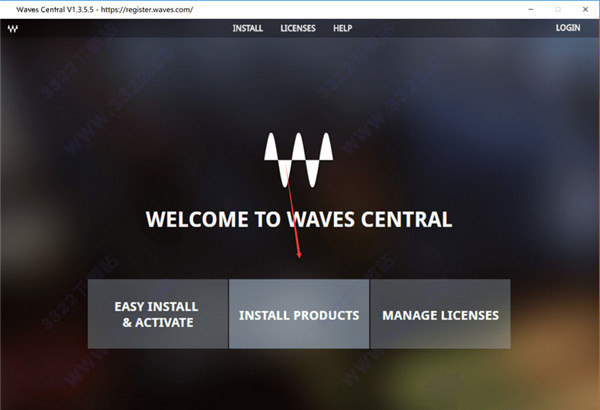
Task: Choose Easy Install & Activate
Action: coord(158,314)
